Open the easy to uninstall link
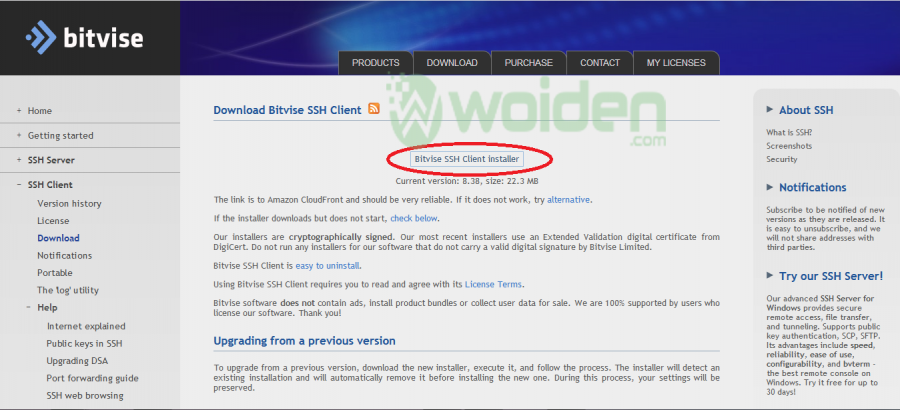Image resolution: width=900 pixels, height=410 pixels. pos(328,266)
